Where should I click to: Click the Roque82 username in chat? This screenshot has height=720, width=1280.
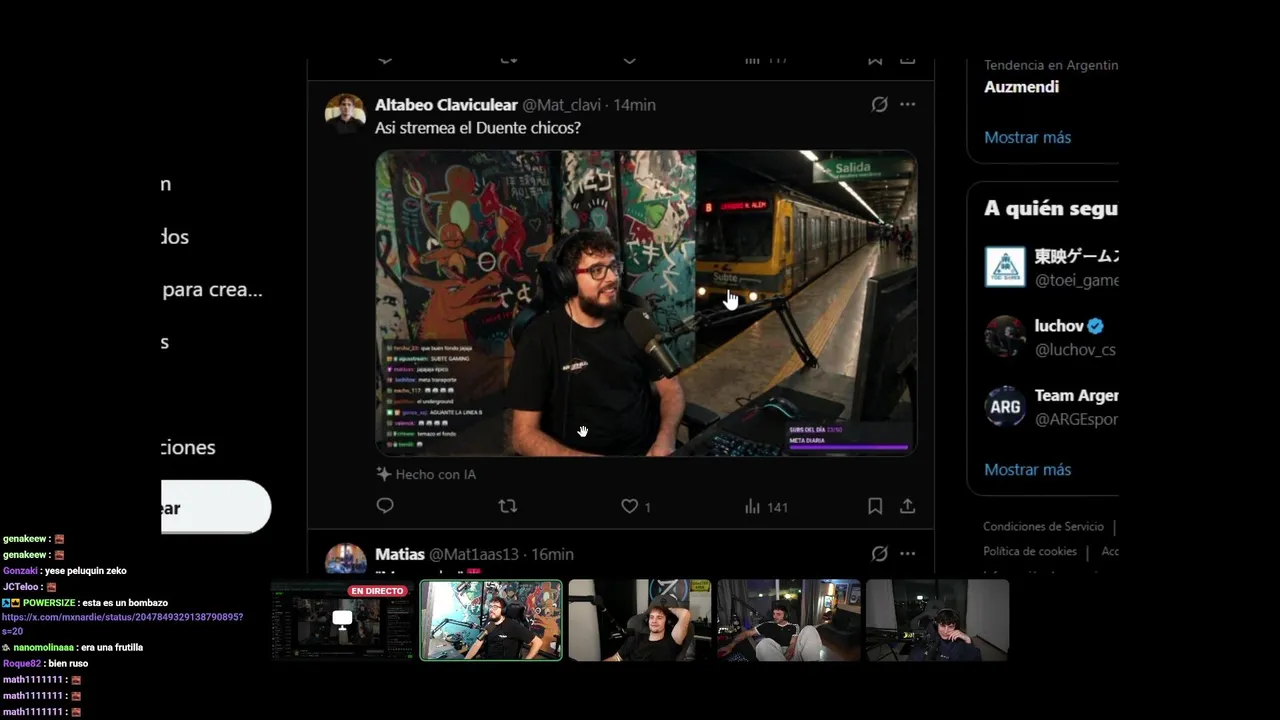22,663
